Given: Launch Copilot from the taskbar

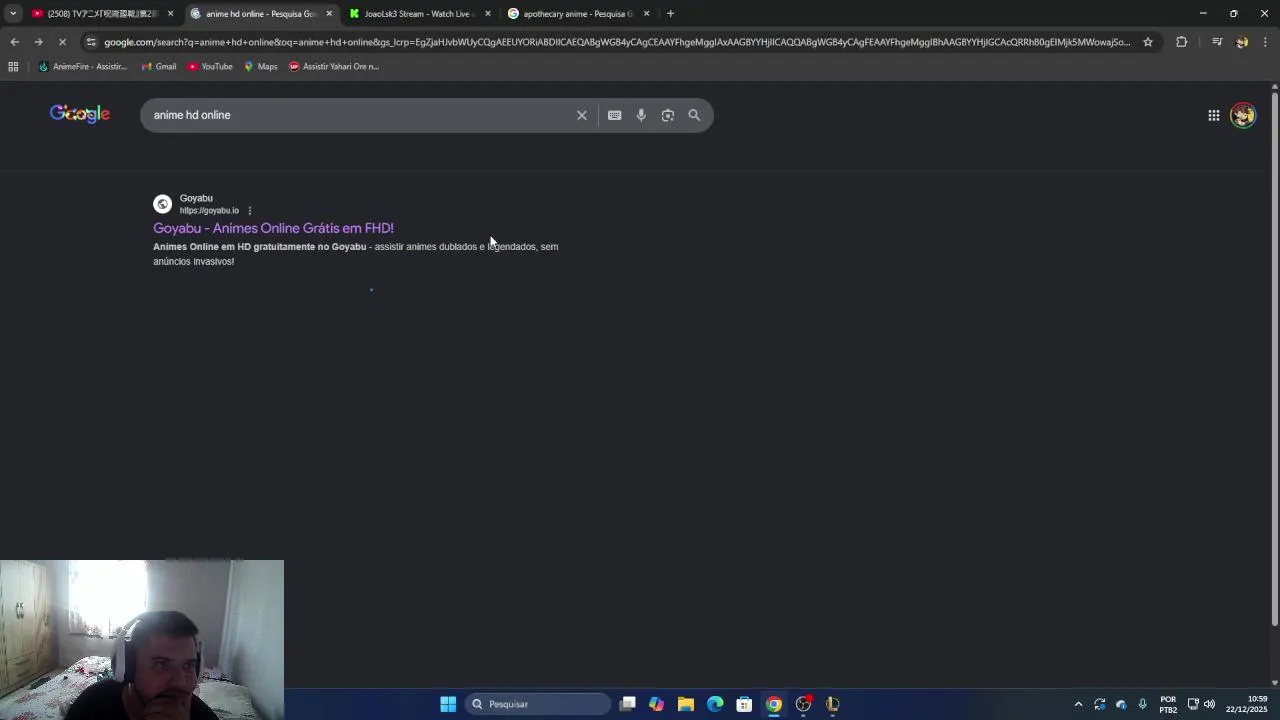Looking at the screenshot, I should [656, 704].
